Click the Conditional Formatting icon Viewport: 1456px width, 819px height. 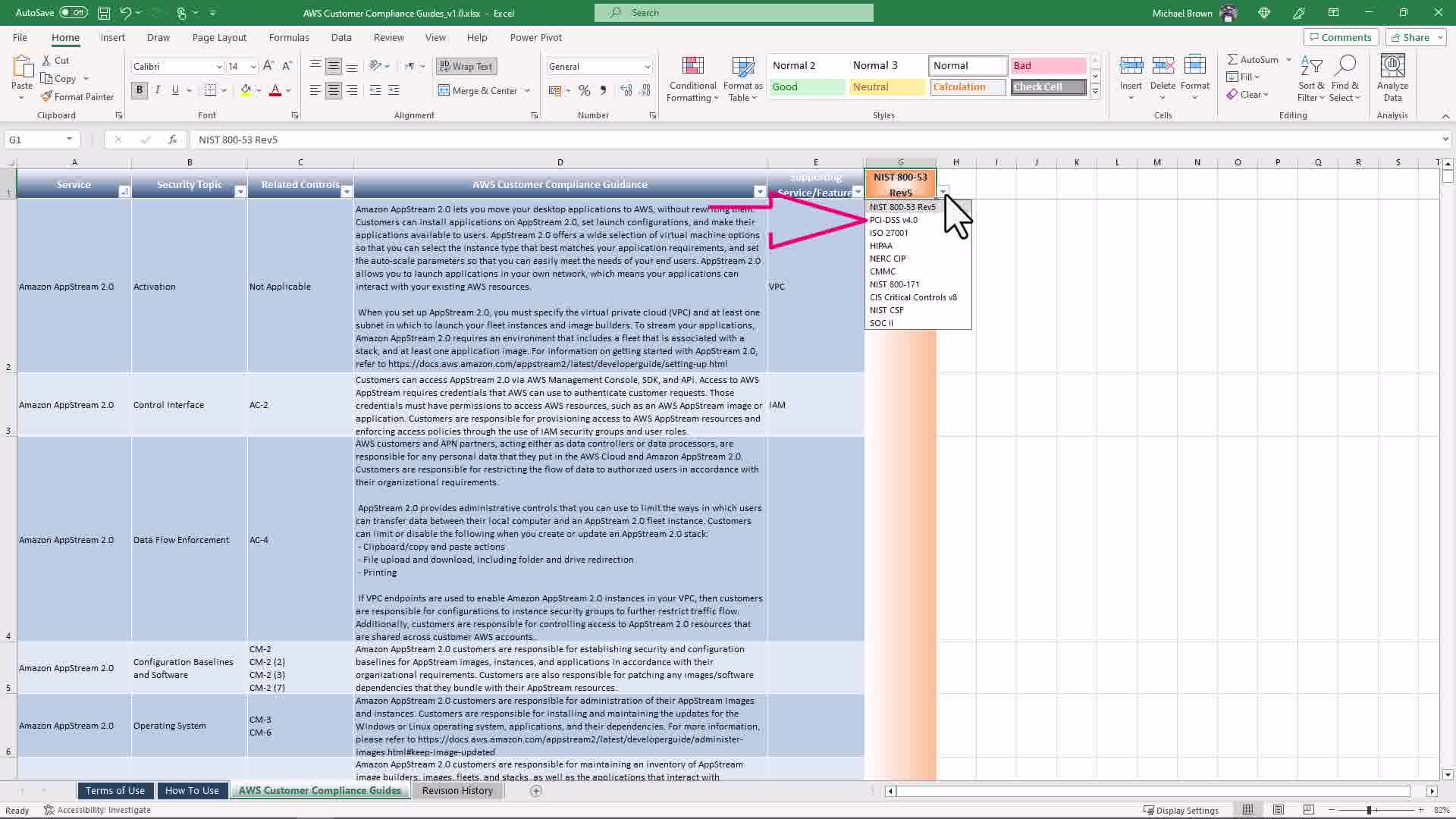coord(692,67)
